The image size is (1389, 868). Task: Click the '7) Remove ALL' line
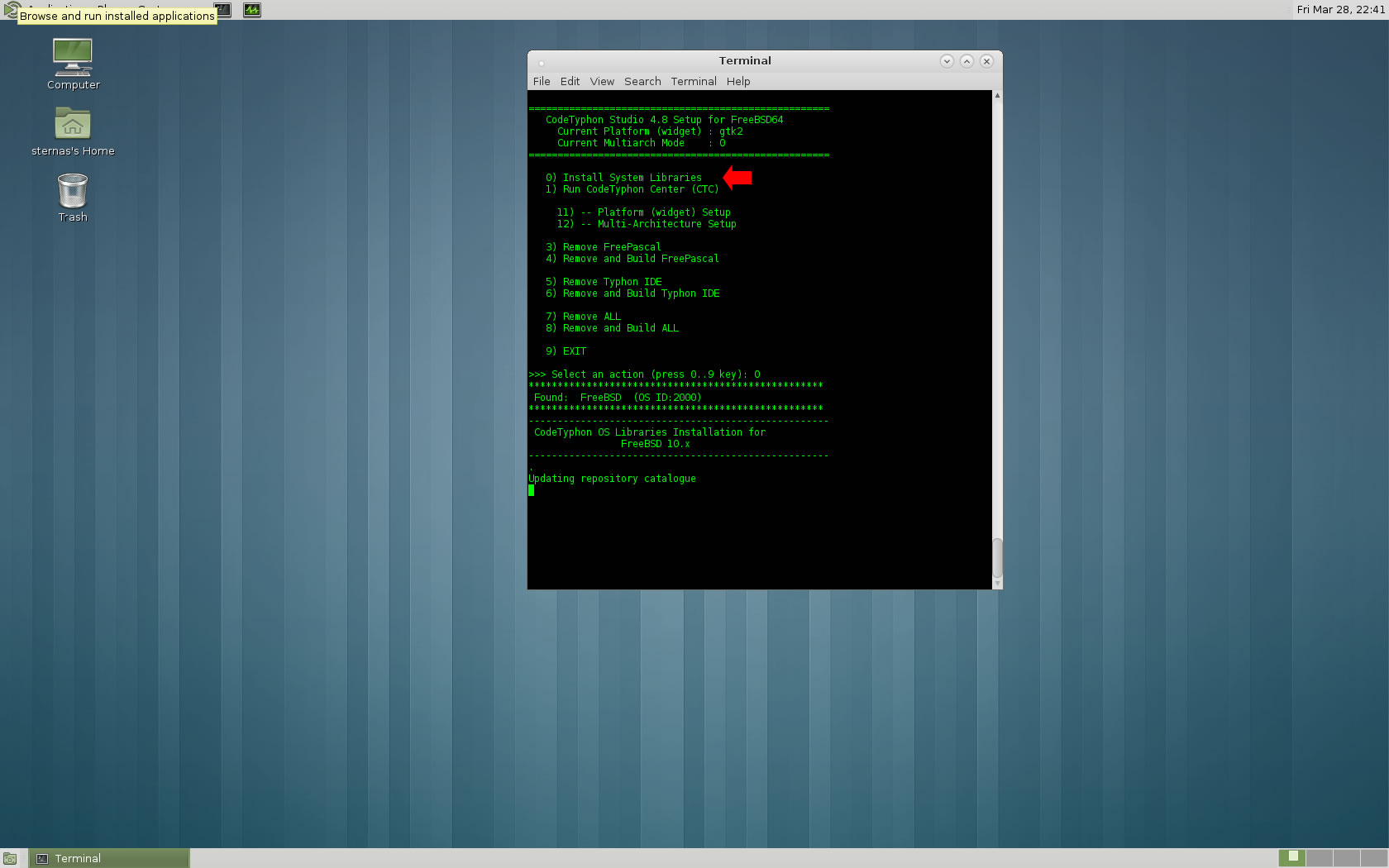(x=583, y=317)
